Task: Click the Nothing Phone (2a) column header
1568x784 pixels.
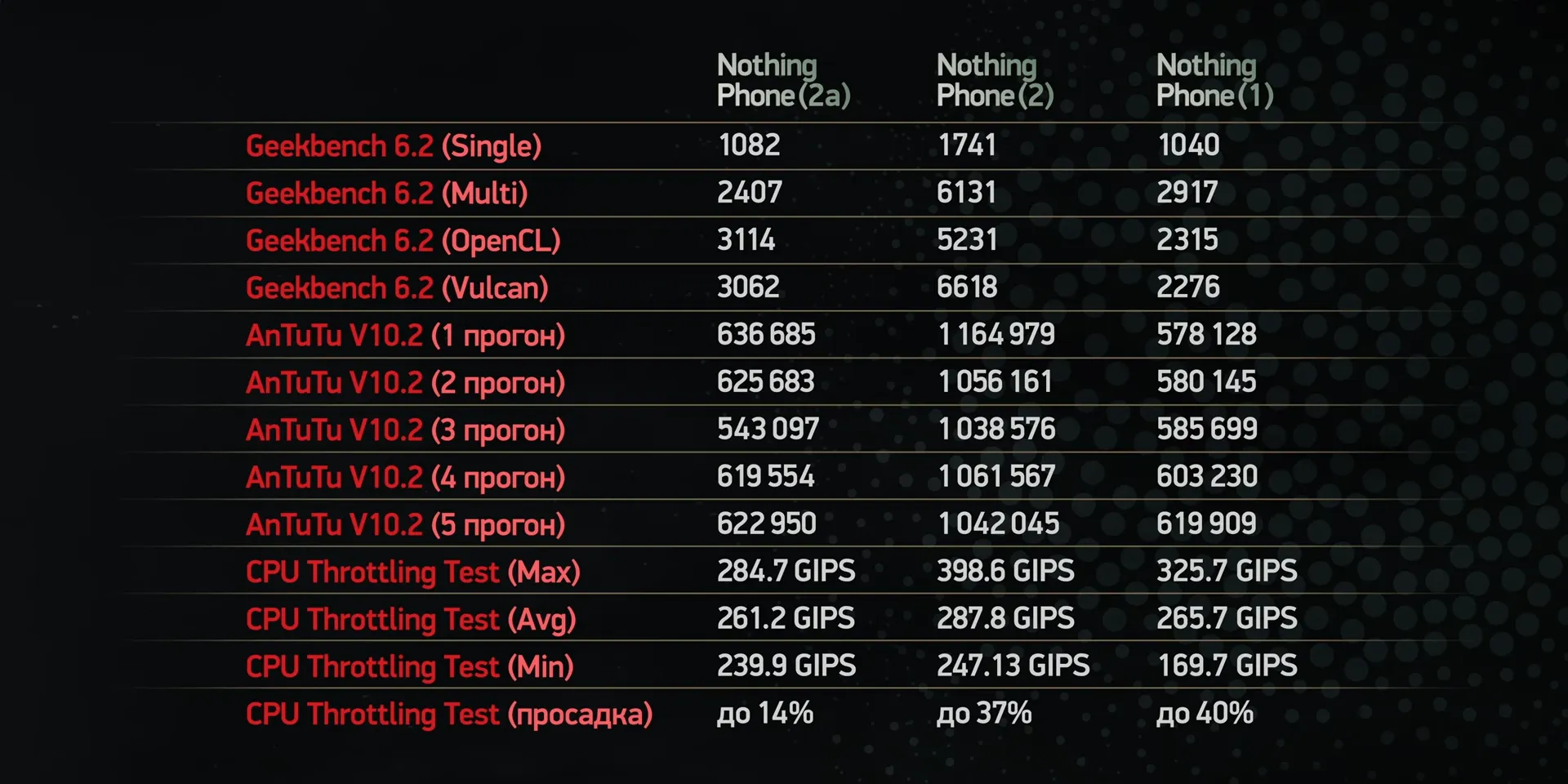Action: click(783, 80)
